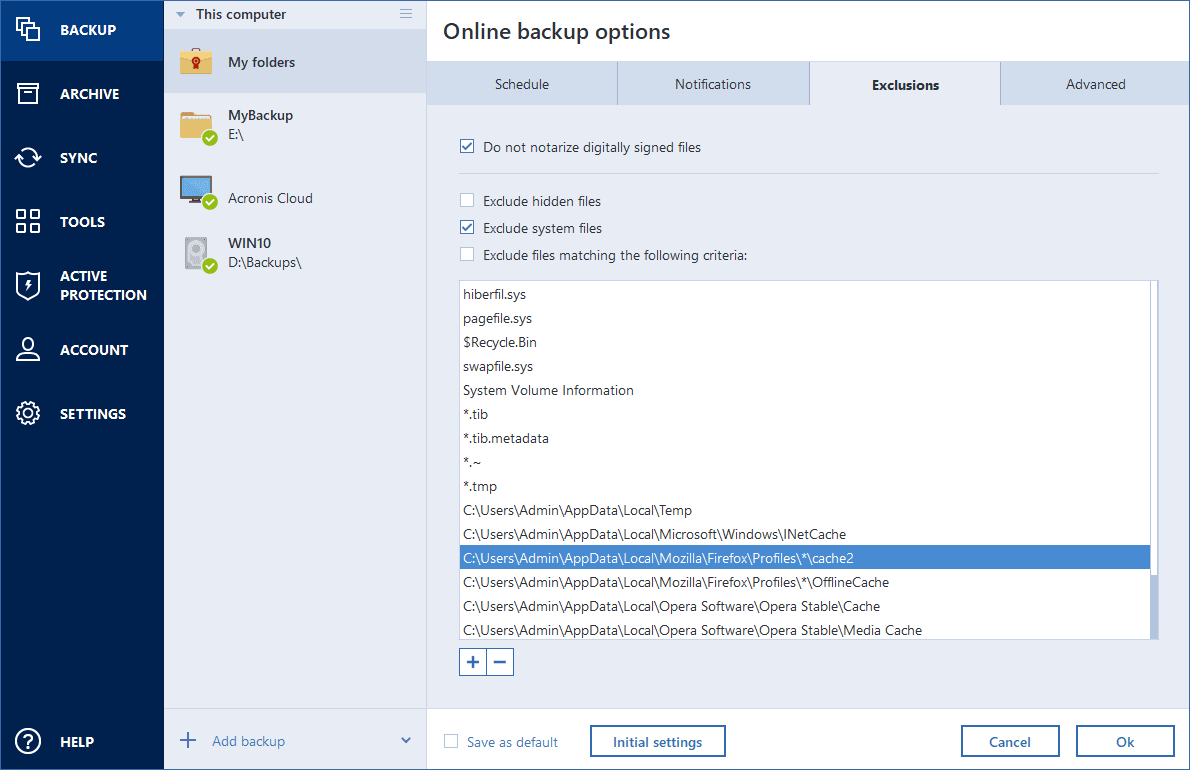
Task: Switch to the Advanced tab
Action: tap(1095, 84)
